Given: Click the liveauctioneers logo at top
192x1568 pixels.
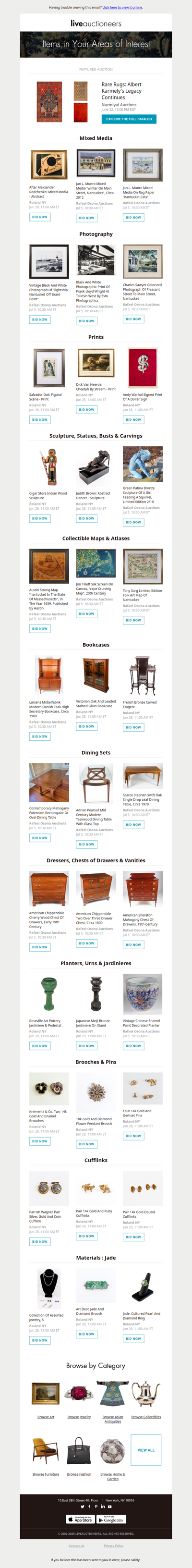Looking at the screenshot, I should 96,23.
